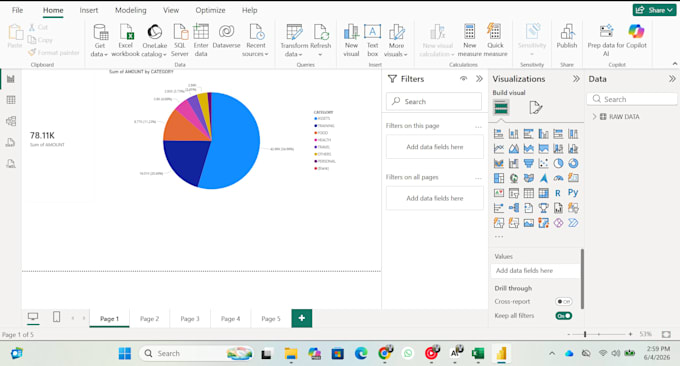This screenshot has height=366, width=680.
Task: Add the Power Apps visual
Action: pos(558,223)
